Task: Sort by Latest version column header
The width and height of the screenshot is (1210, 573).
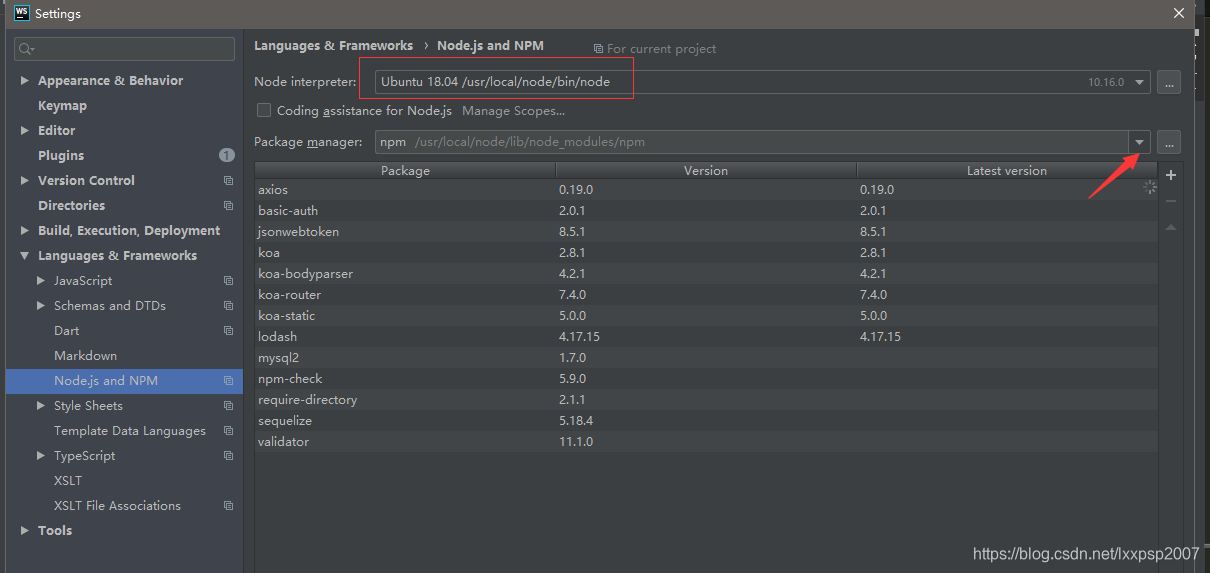Action: pos(1007,171)
